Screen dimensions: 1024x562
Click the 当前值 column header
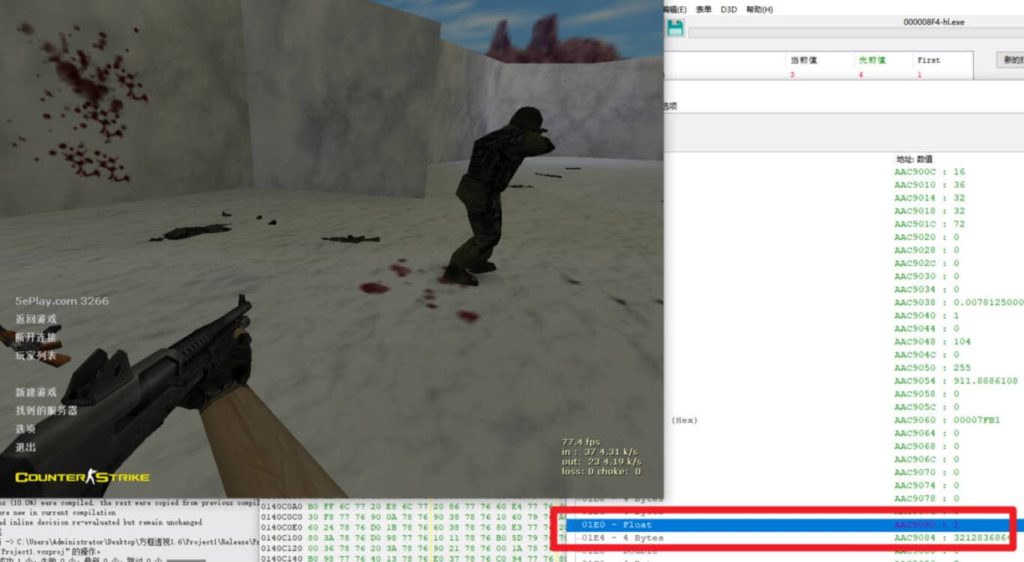click(x=803, y=60)
